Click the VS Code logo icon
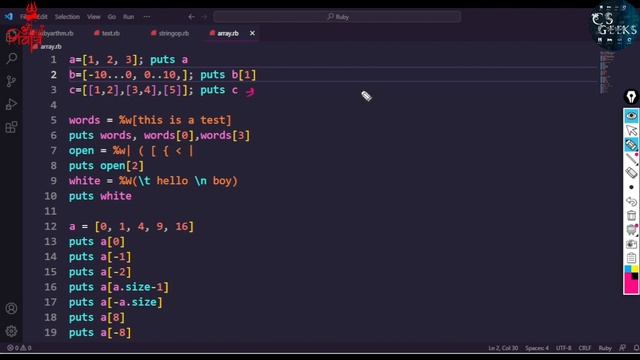Screen dimensions: 640x360 pos(9,17)
